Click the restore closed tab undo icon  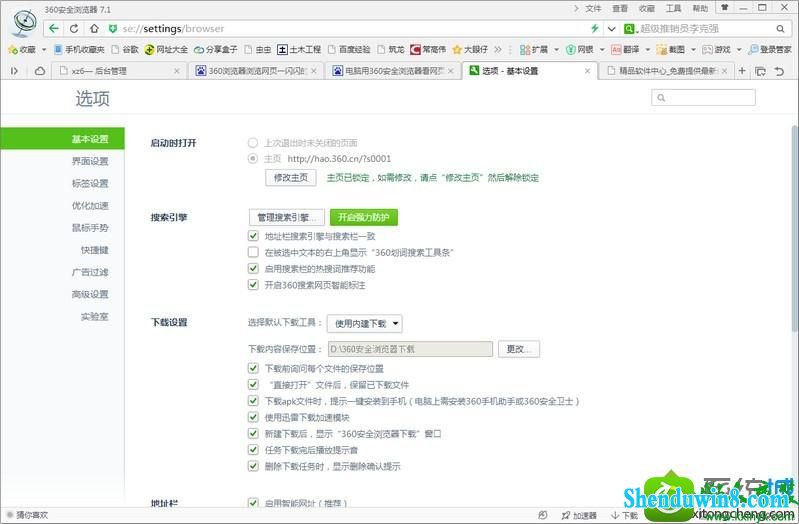pyautogui.click(x=779, y=71)
